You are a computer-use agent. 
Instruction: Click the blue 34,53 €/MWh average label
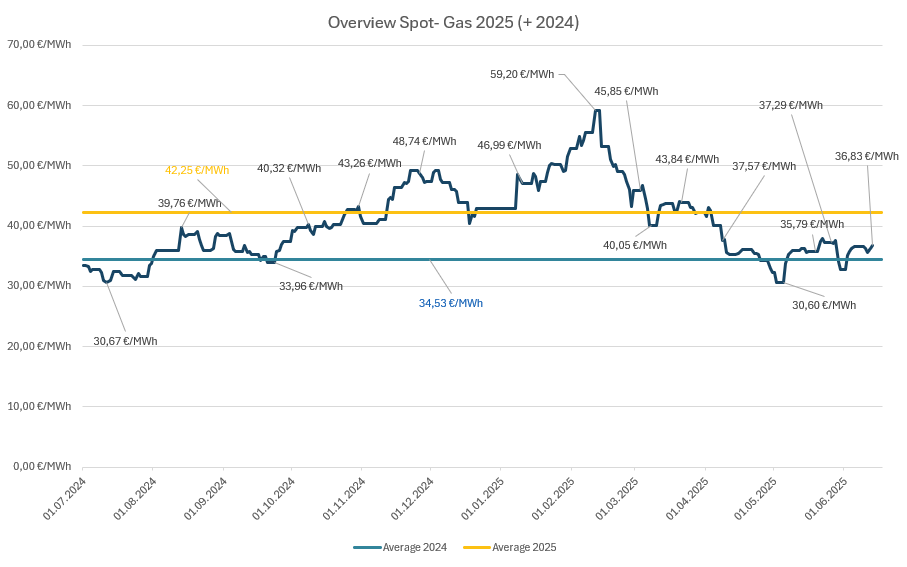[x=451, y=302]
